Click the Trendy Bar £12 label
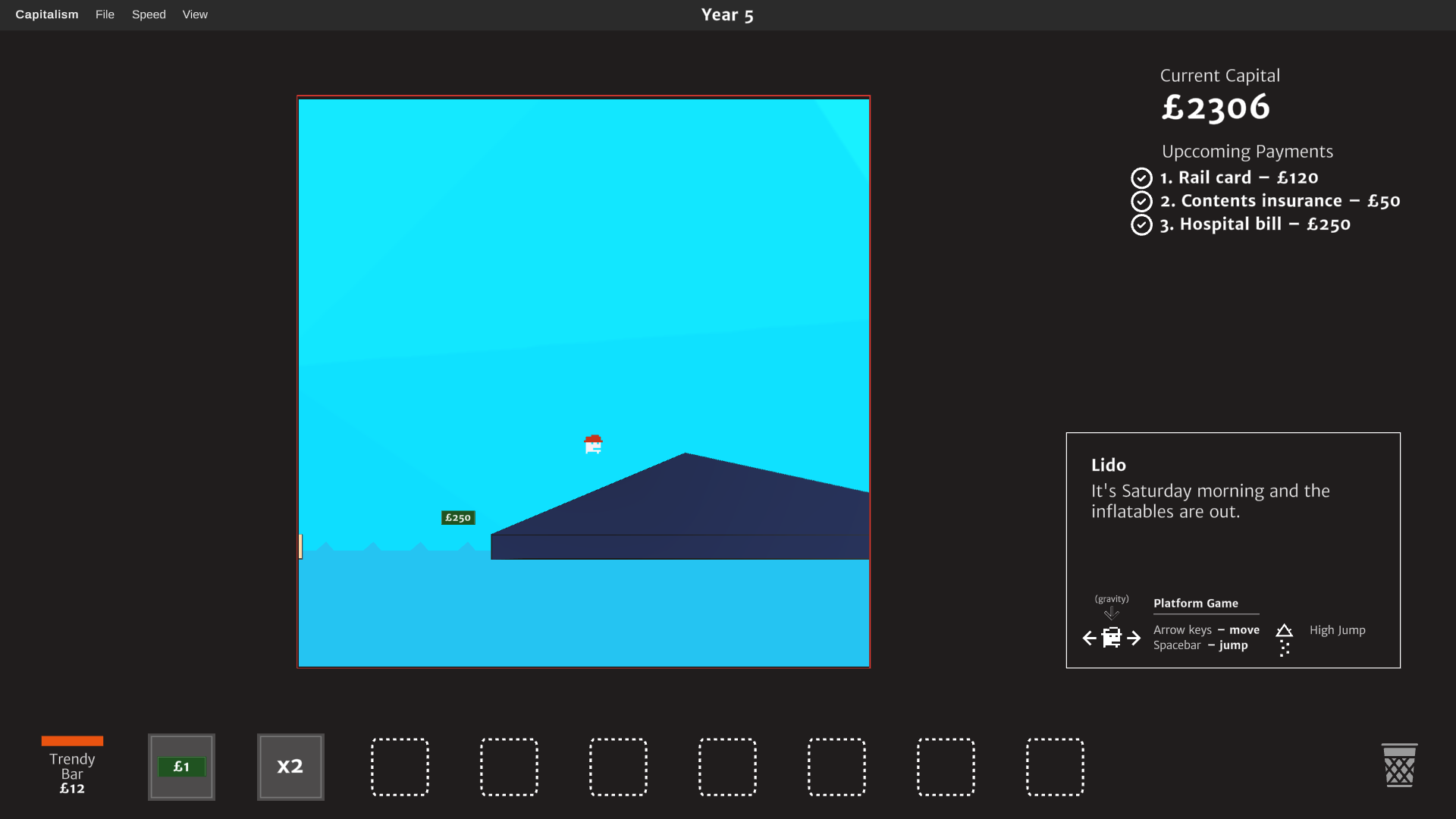Screen dimensions: 1456x819 pyautogui.click(x=72, y=773)
